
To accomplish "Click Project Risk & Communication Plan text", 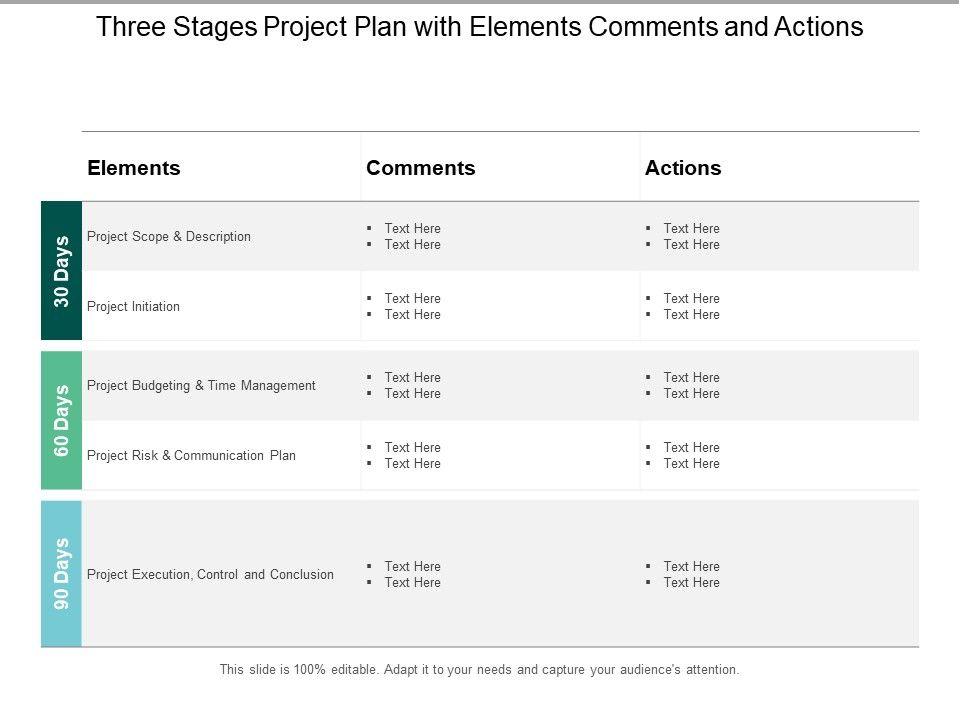I will point(191,456).
